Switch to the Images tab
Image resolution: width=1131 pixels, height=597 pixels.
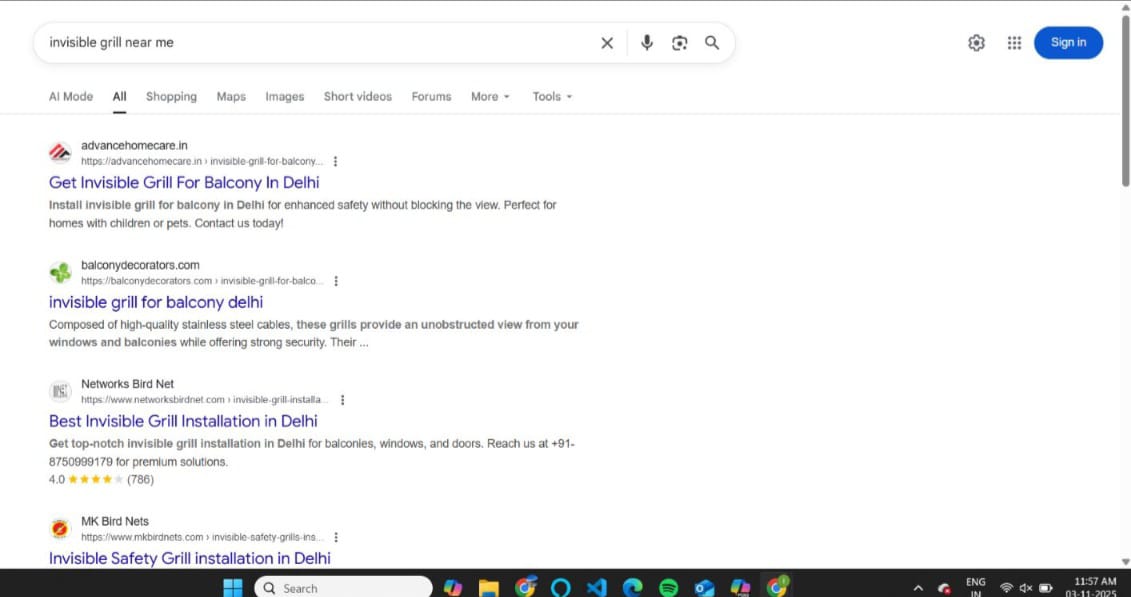pos(284,97)
